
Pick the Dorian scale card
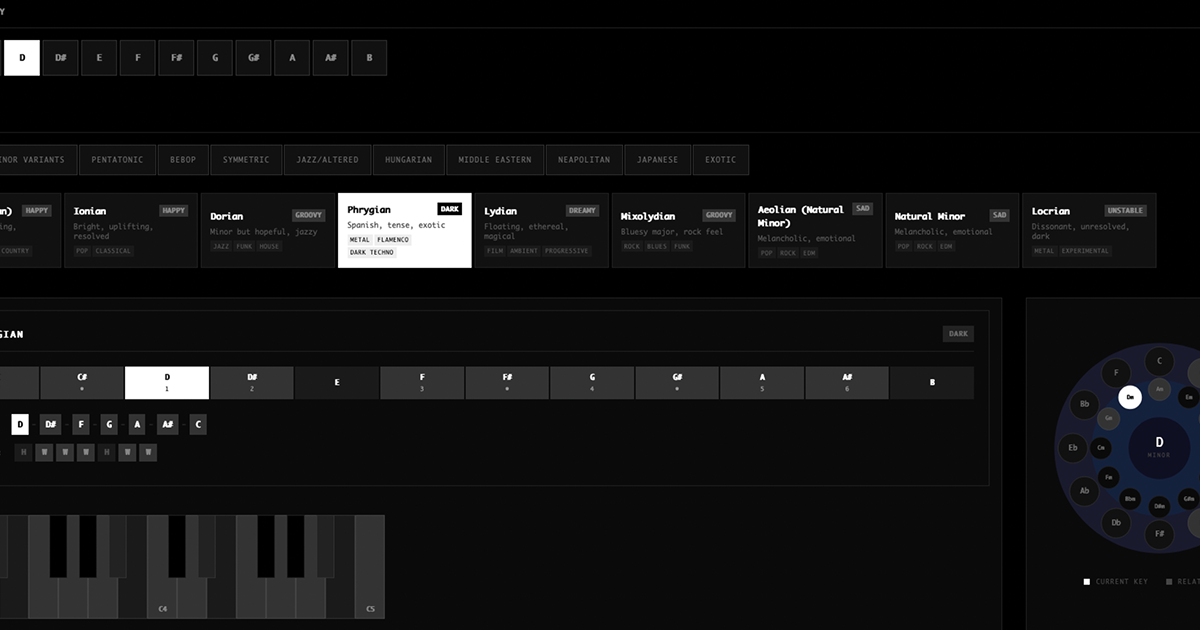pyautogui.click(x=267, y=230)
